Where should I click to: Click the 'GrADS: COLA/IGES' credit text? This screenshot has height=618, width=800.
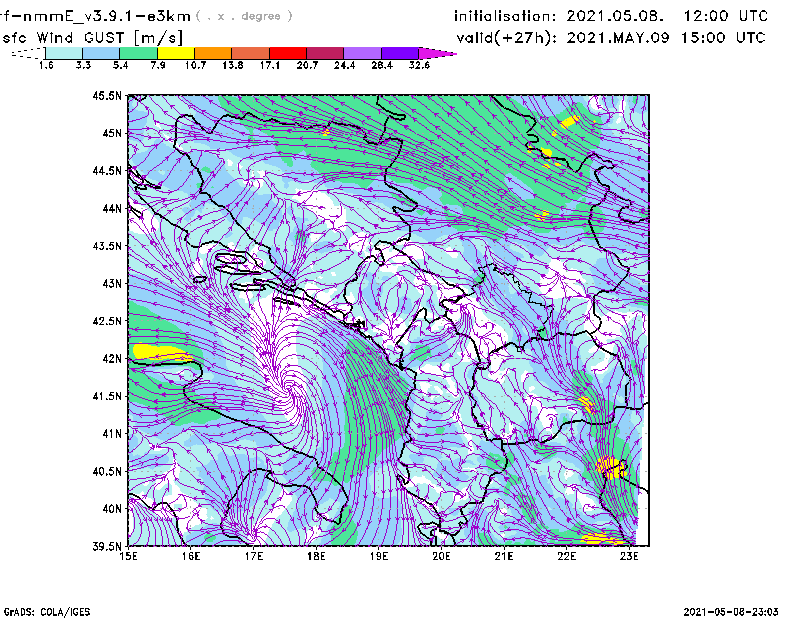click(47, 612)
